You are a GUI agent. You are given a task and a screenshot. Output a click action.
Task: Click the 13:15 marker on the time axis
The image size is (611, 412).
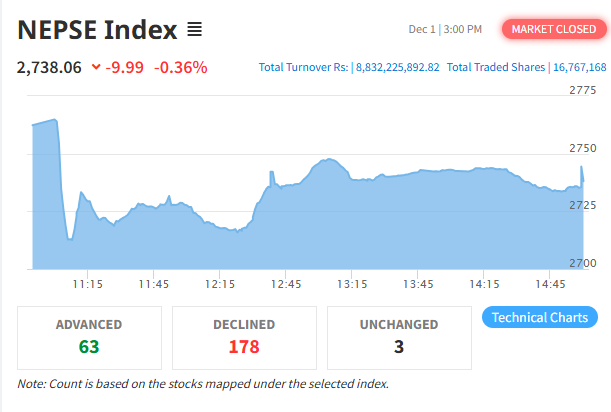click(x=352, y=284)
